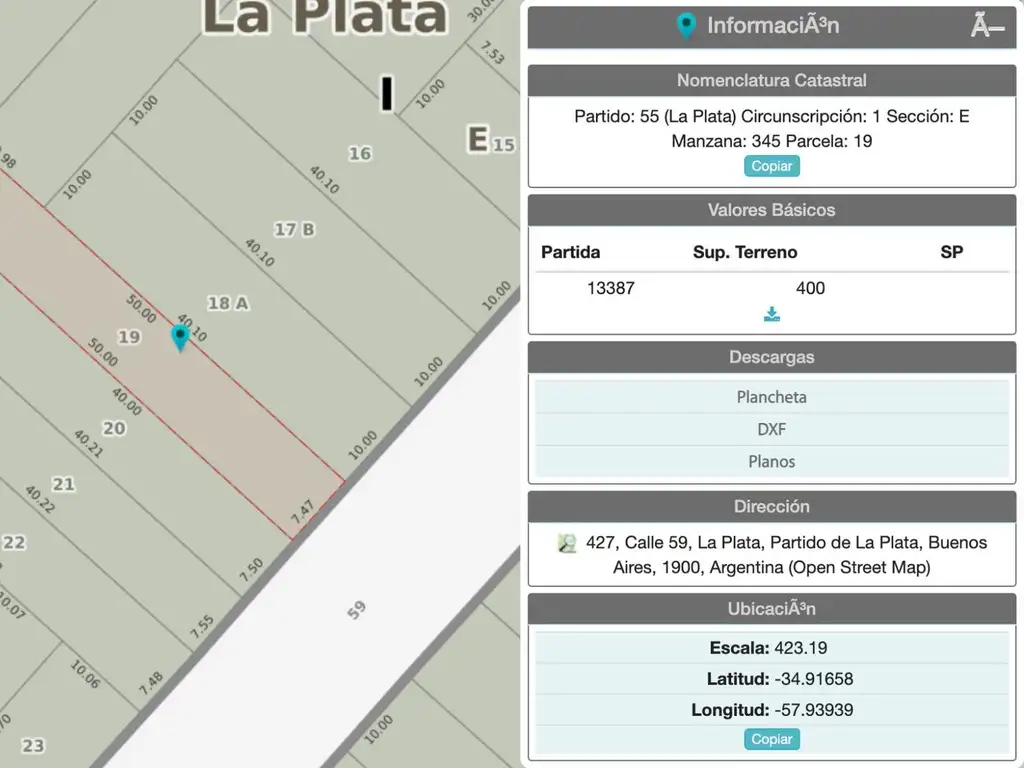Toggle the Descargas section header

pos(771,357)
